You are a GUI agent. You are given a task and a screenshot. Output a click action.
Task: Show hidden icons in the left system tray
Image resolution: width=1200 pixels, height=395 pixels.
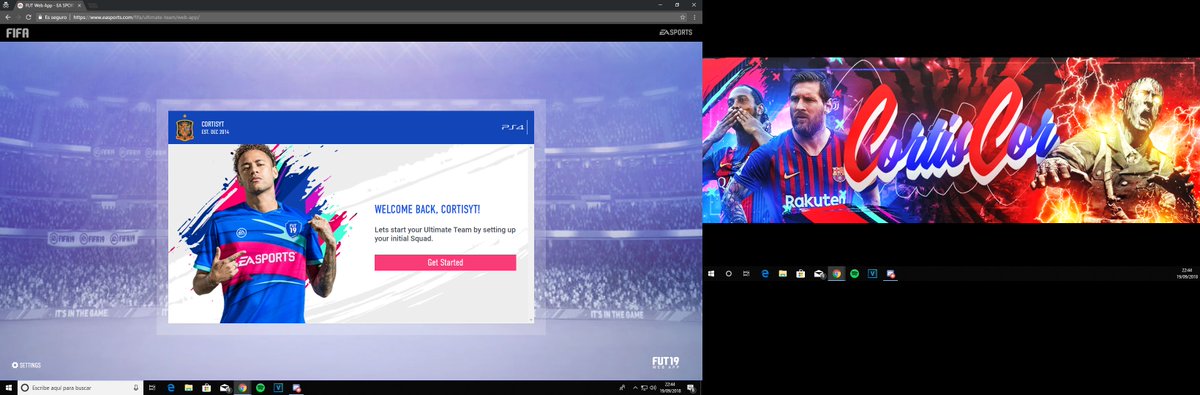point(635,387)
